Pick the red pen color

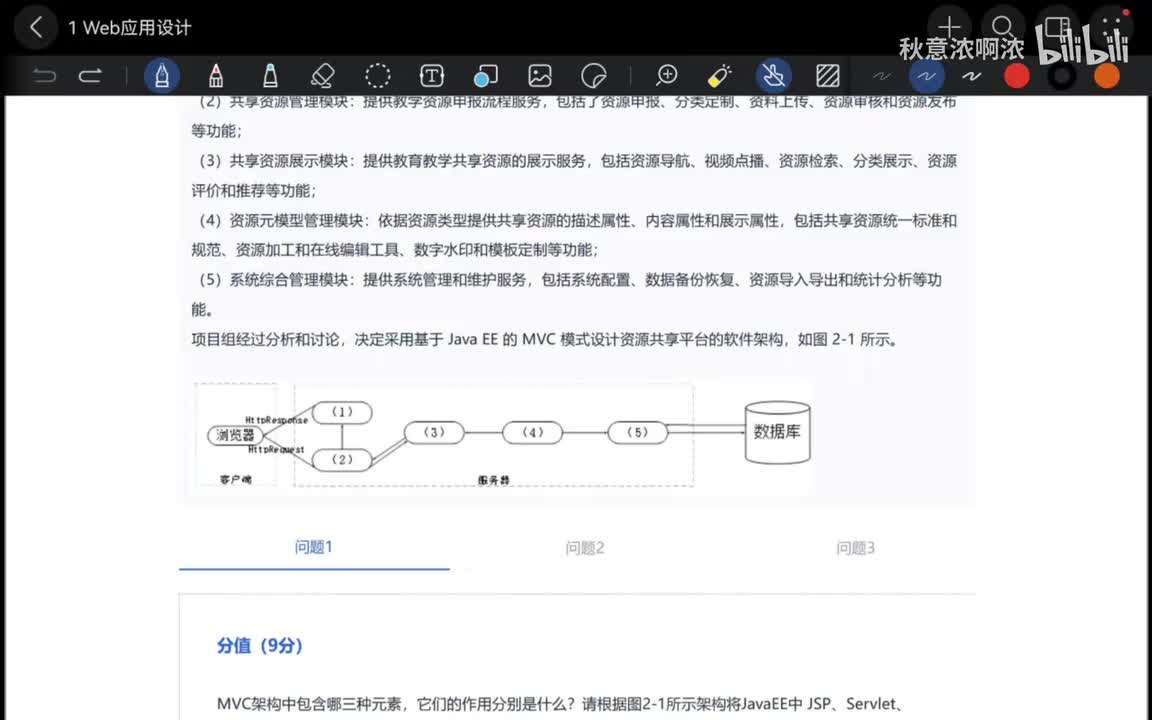coord(1017,76)
